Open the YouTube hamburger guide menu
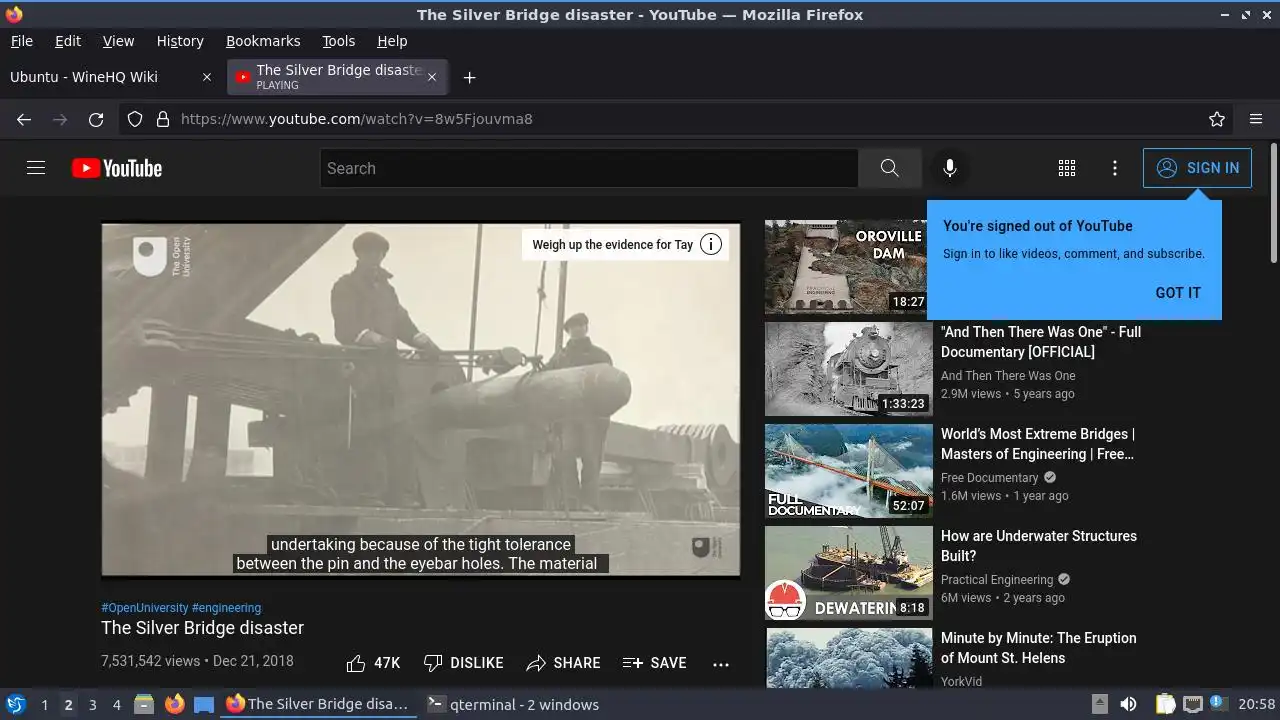Screen dimensions: 1280x720 [36, 168]
